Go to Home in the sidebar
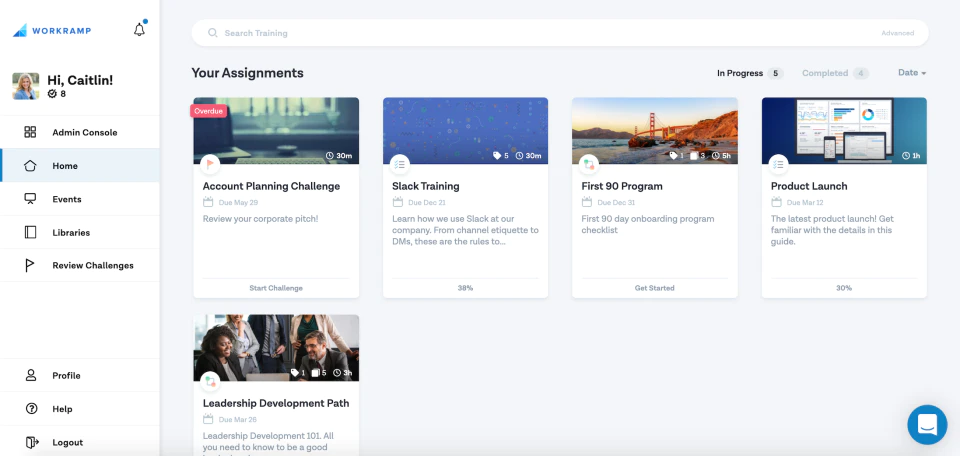The height and width of the screenshot is (456, 960). click(x=80, y=165)
